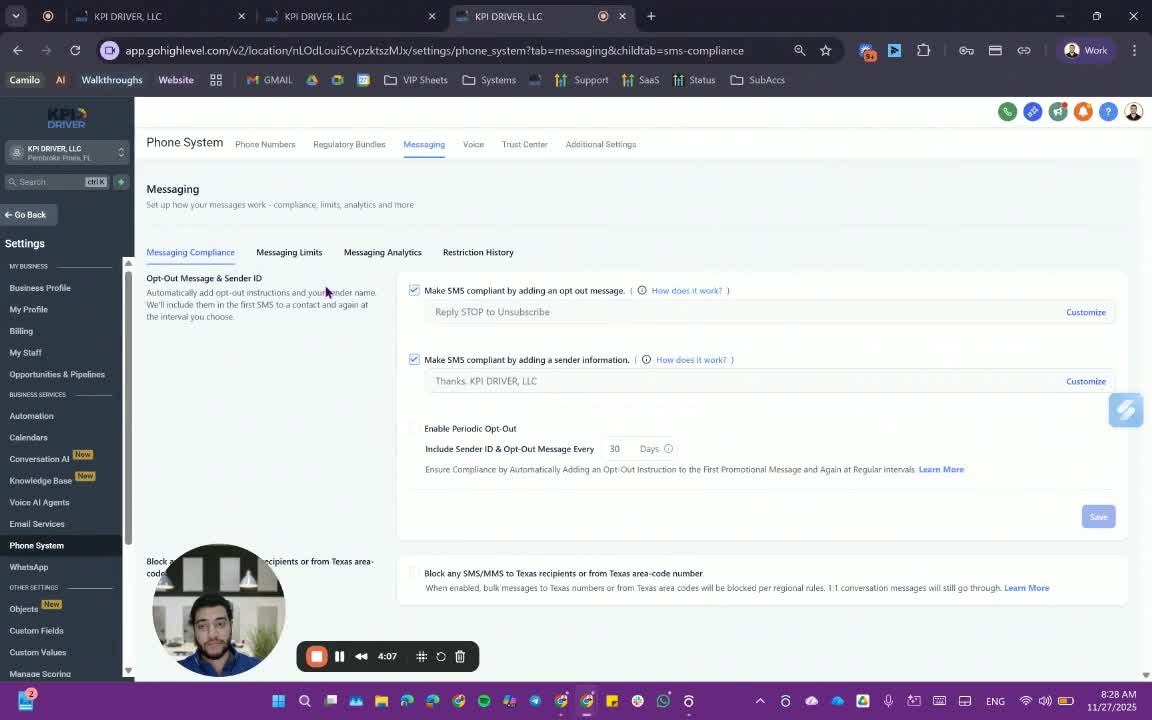This screenshot has width=1152, height=720.
Task: Click the green quick-add icon beside search
Action: (x=121, y=181)
